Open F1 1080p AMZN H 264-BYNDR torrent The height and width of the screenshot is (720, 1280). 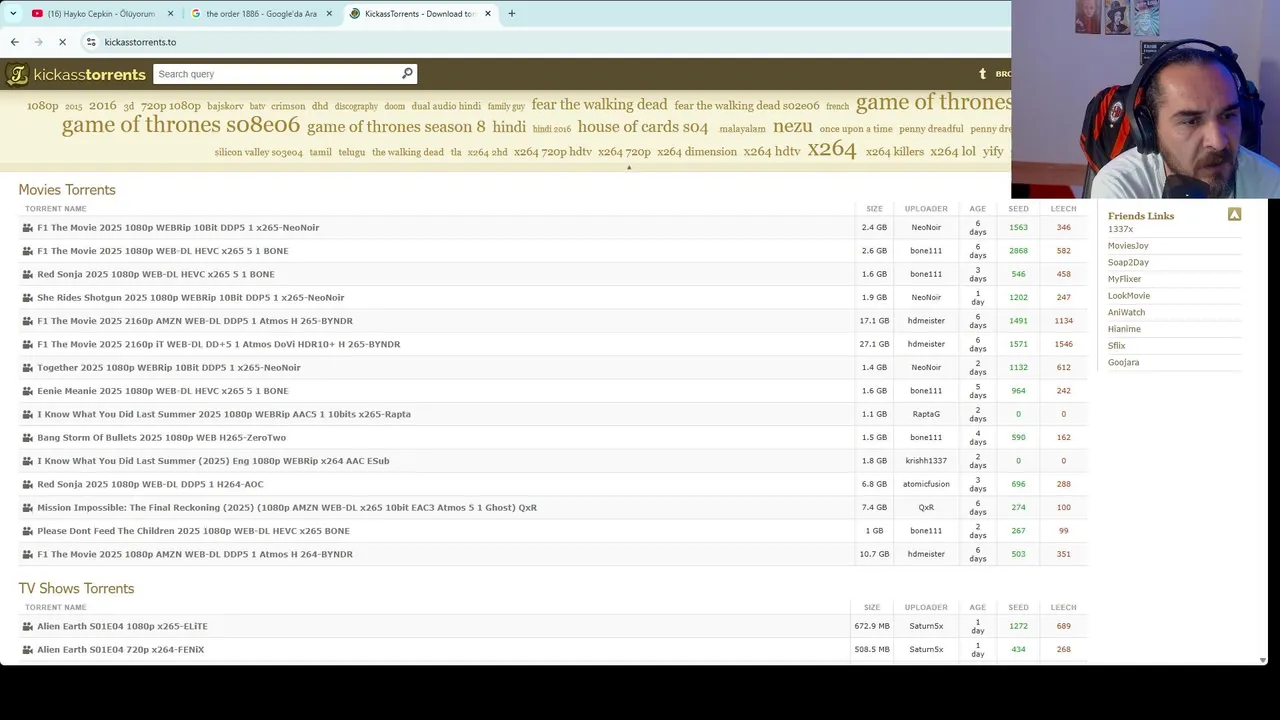[x=195, y=554]
